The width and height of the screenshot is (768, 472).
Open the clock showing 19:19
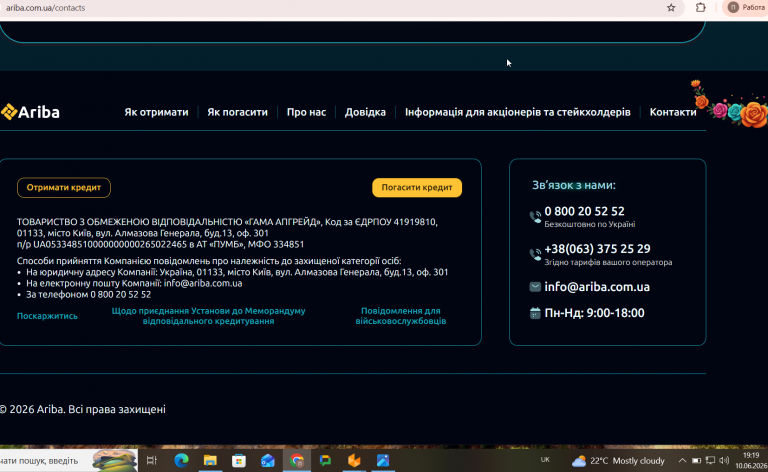pyautogui.click(x=750, y=460)
